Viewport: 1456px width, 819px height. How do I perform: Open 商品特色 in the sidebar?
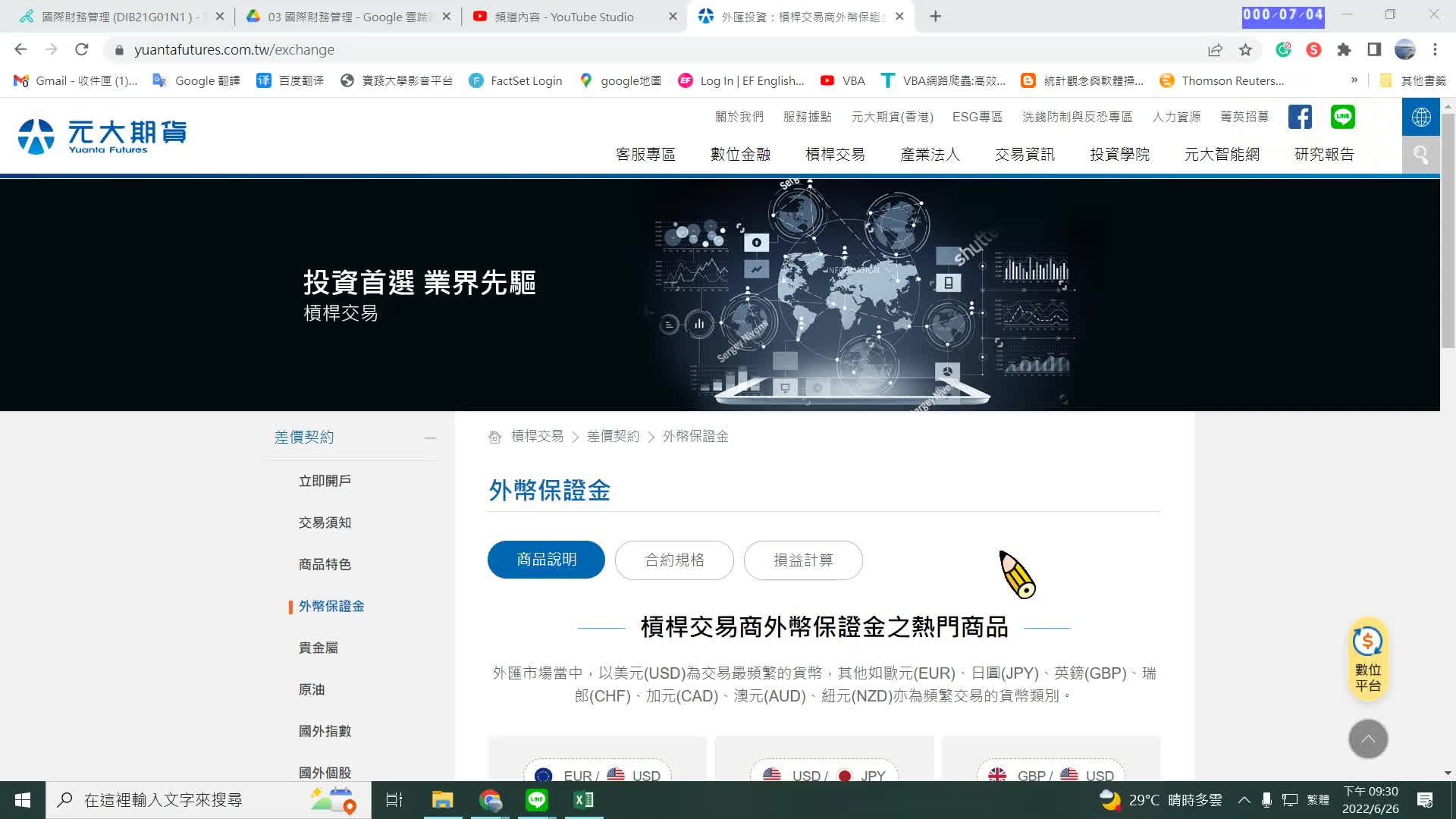click(325, 564)
